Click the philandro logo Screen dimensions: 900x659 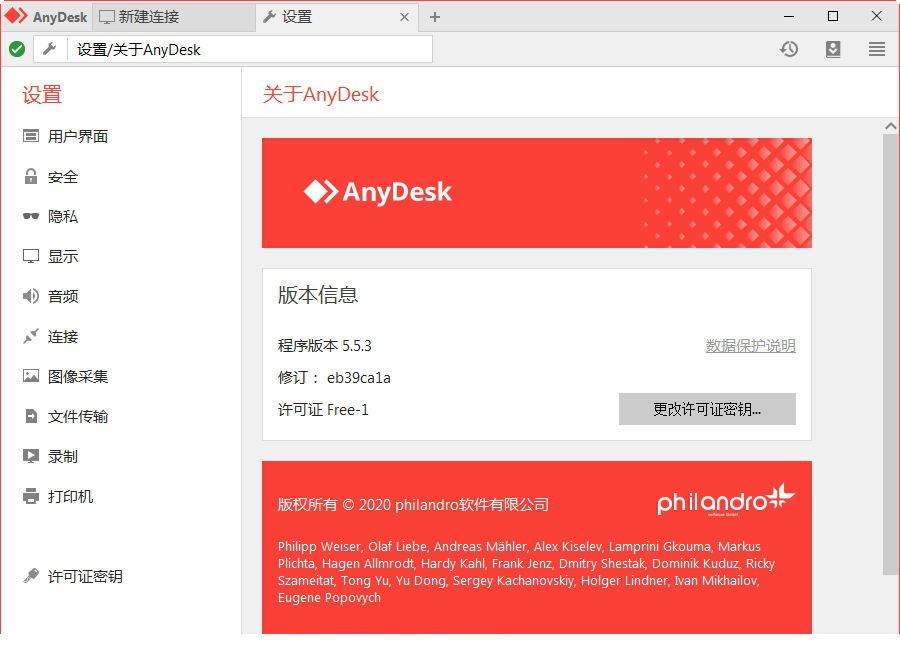tap(726, 500)
